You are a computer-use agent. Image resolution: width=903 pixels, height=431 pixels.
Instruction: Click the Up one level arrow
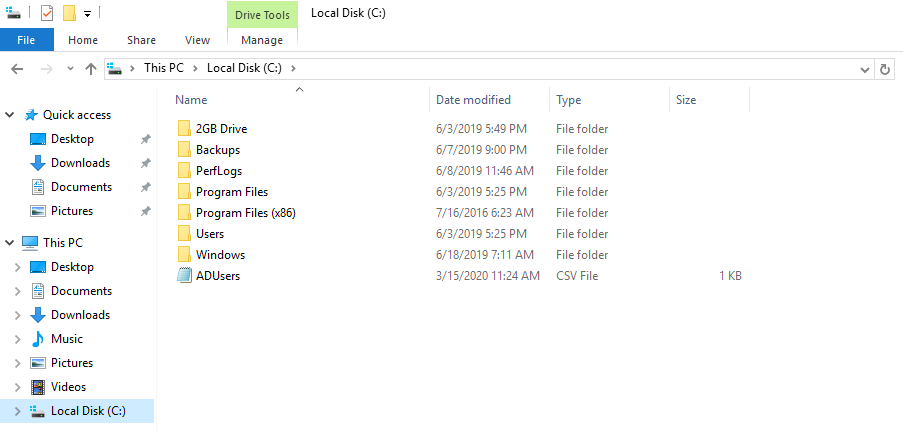pyautogui.click(x=91, y=69)
